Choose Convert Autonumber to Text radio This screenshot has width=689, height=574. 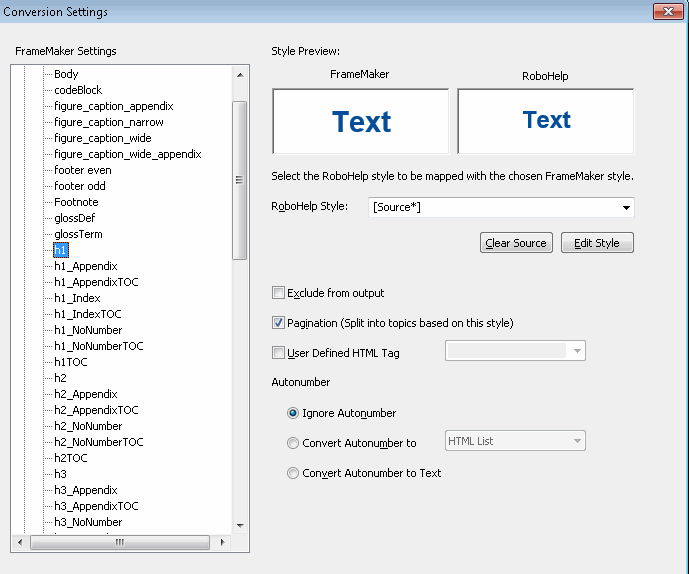(x=293, y=473)
